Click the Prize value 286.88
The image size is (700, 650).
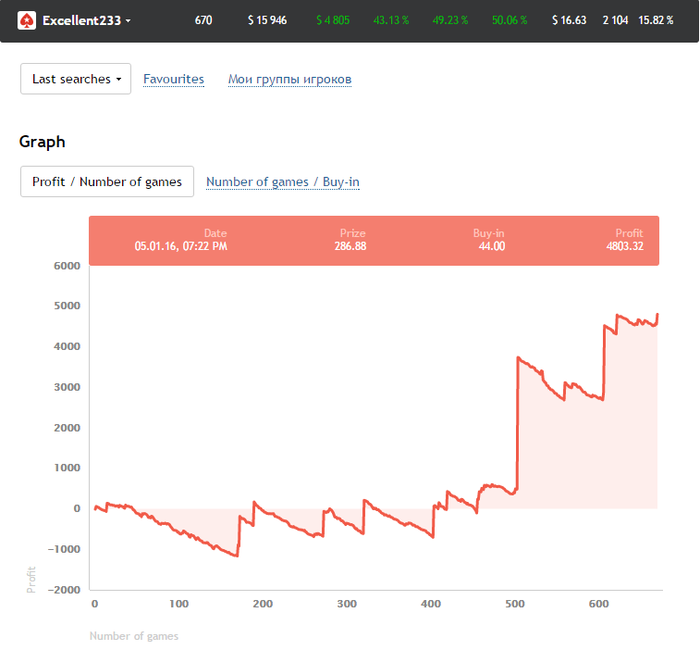pos(350,246)
